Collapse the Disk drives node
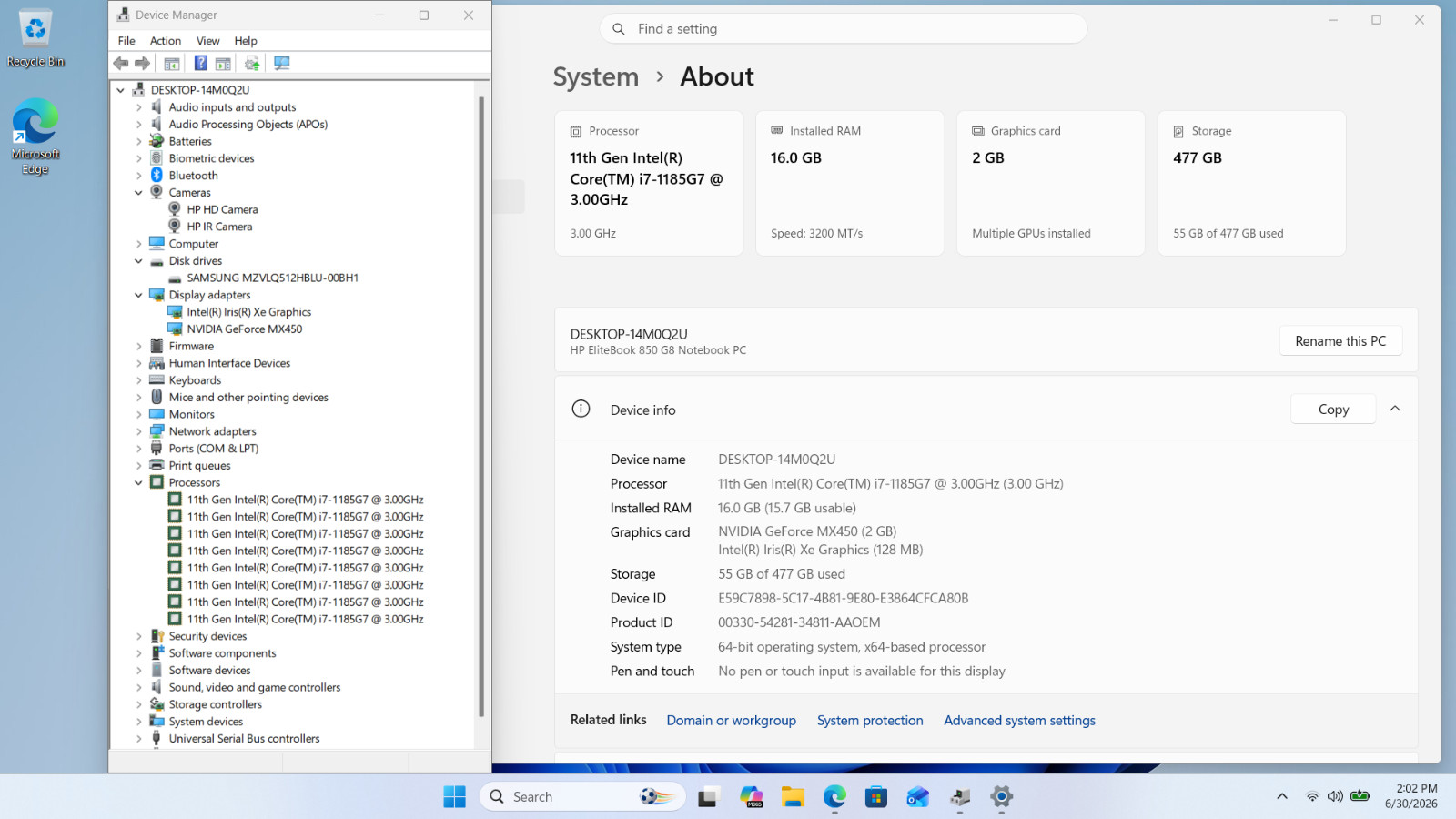 coord(138,261)
